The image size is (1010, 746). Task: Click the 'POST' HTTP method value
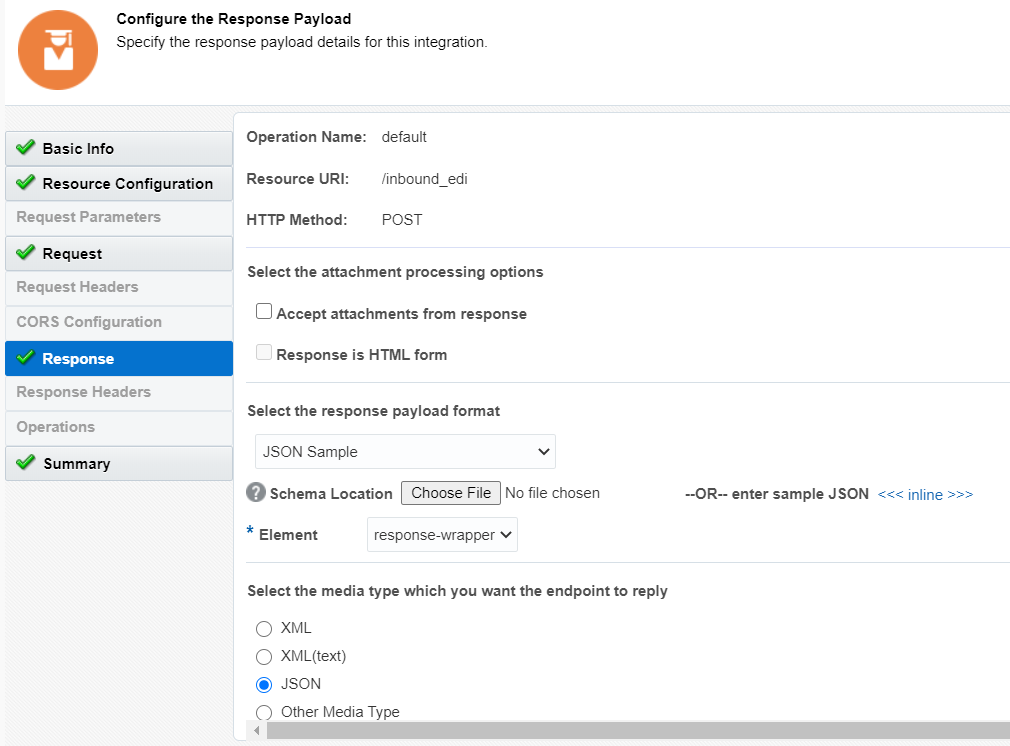pyautogui.click(x=402, y=220)
